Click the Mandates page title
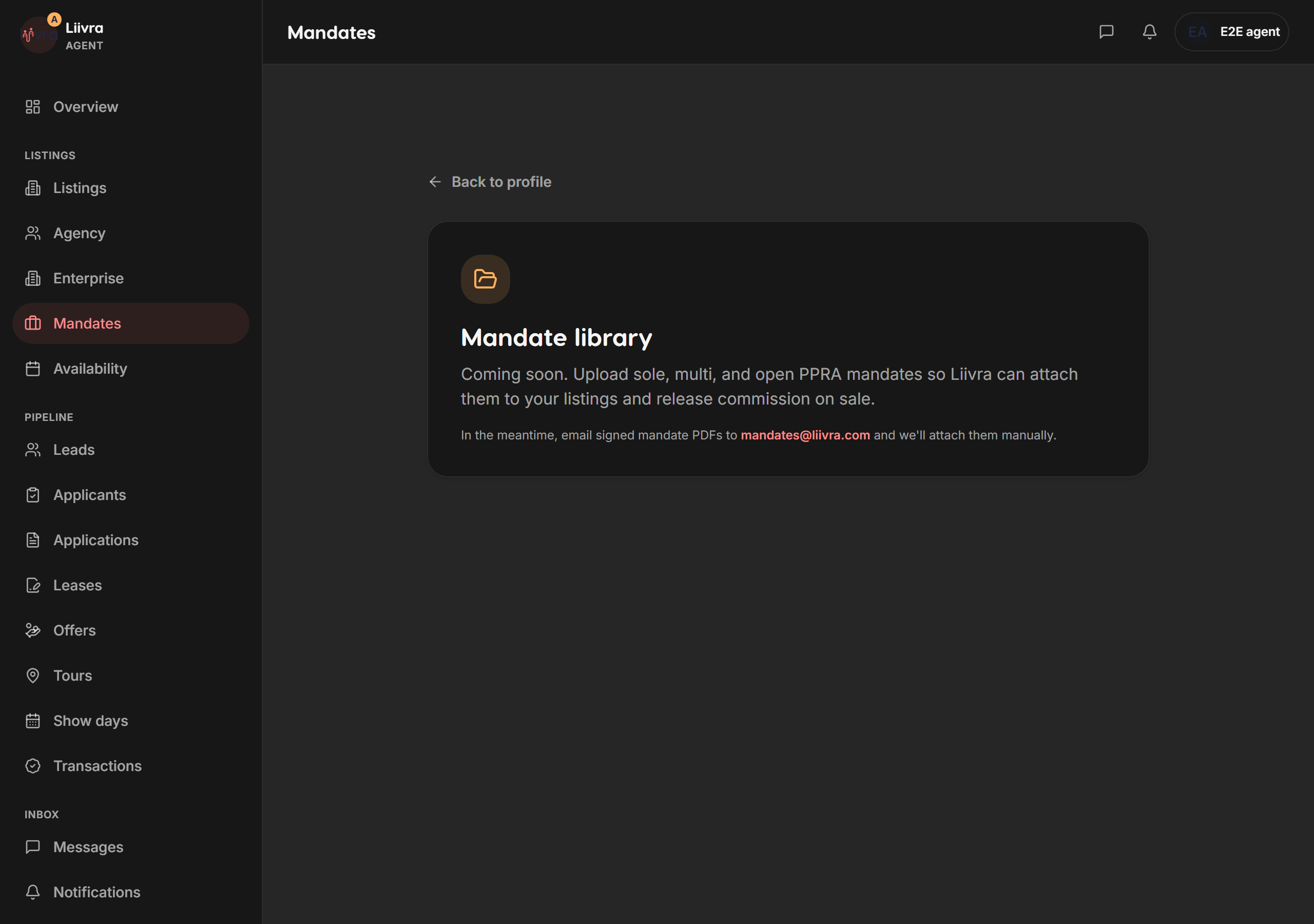Image resolution: width=1314 pixels, height=924 pixels. (332, 33)
